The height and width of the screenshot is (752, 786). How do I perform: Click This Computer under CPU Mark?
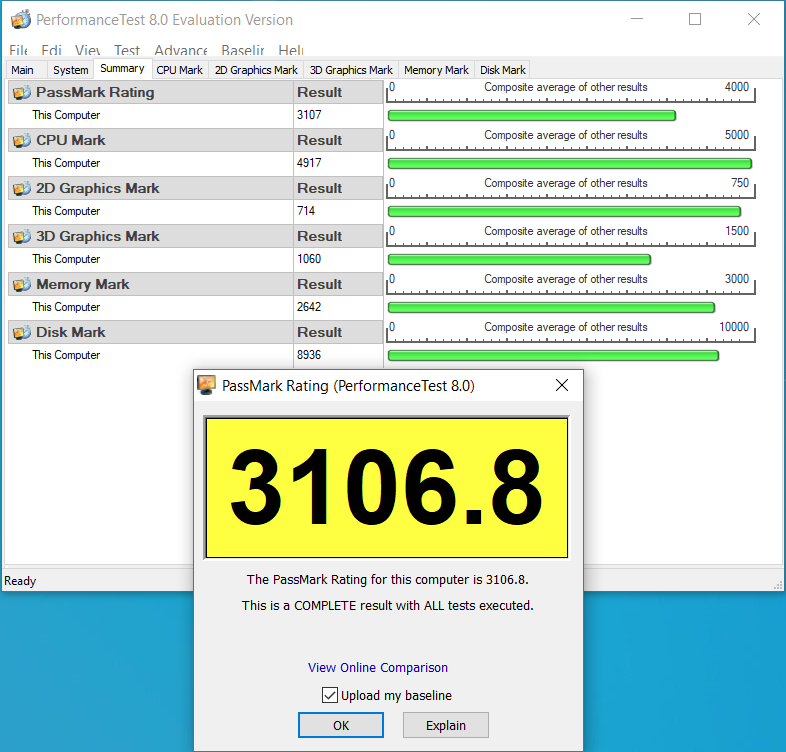[x=66, y=163]
